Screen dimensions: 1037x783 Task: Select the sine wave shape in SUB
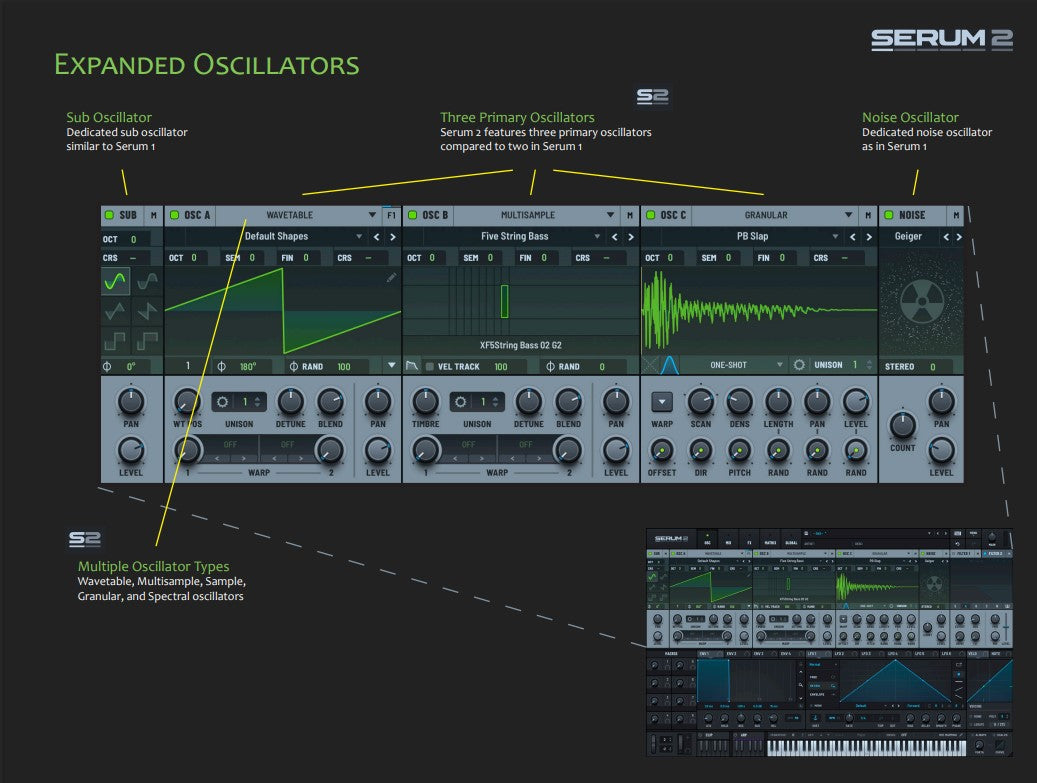pyautogui.click(x=116, y=281)
